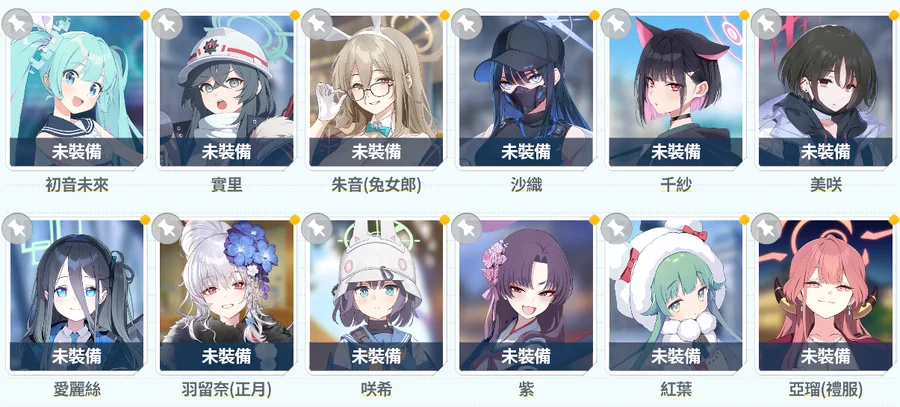Toggle pin for 紫 character
Viewport: 900px width, 407px height.
[467, 228]
